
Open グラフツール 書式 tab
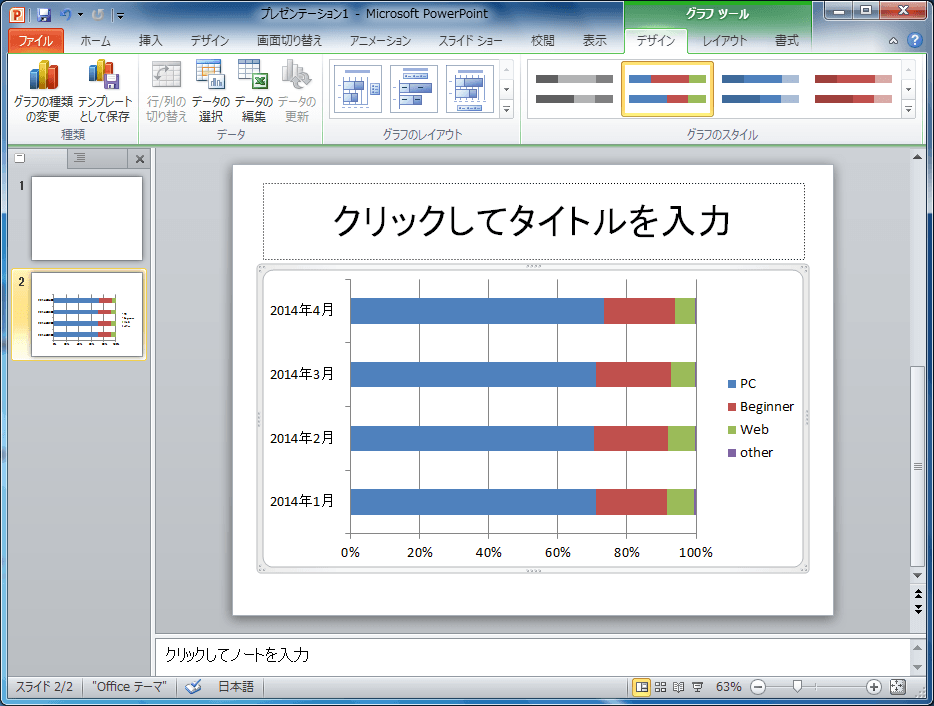[786, 41]
